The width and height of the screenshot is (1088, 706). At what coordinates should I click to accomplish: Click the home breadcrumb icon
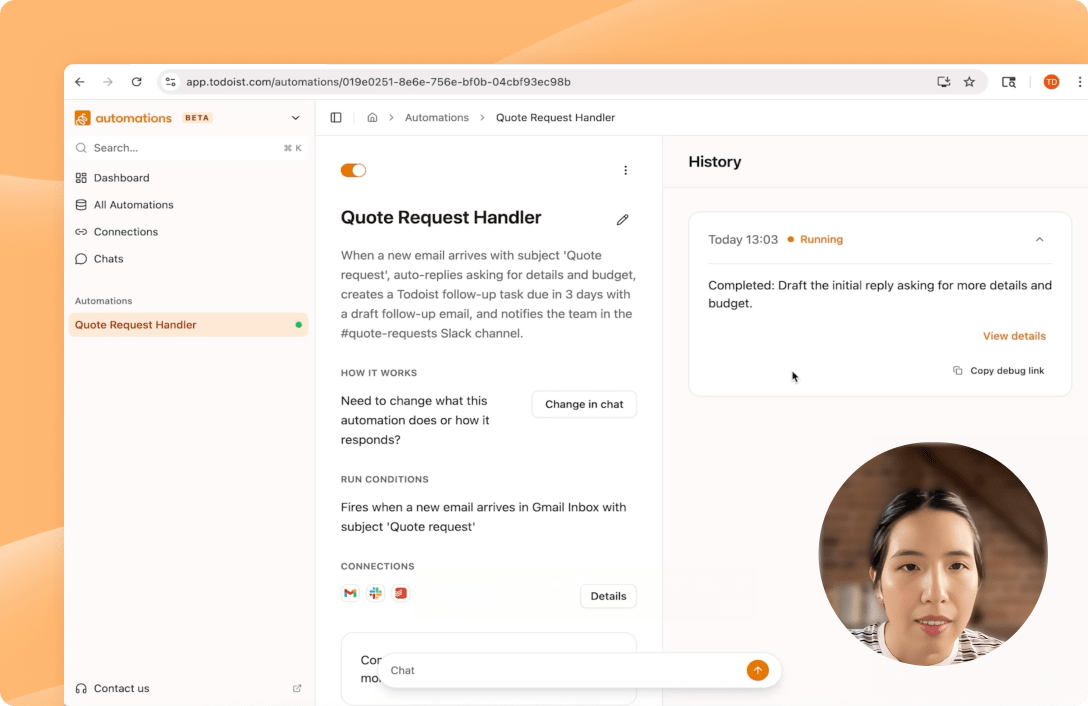(373, 118)
